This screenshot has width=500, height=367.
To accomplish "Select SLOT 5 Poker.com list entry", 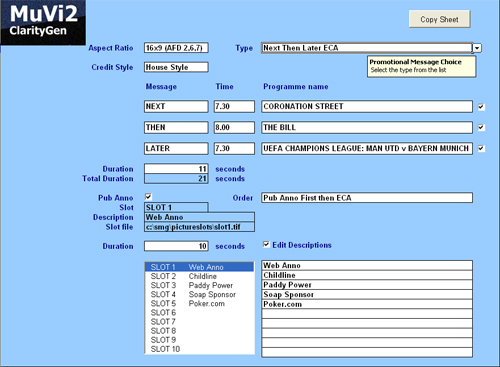I will [199, 304].
